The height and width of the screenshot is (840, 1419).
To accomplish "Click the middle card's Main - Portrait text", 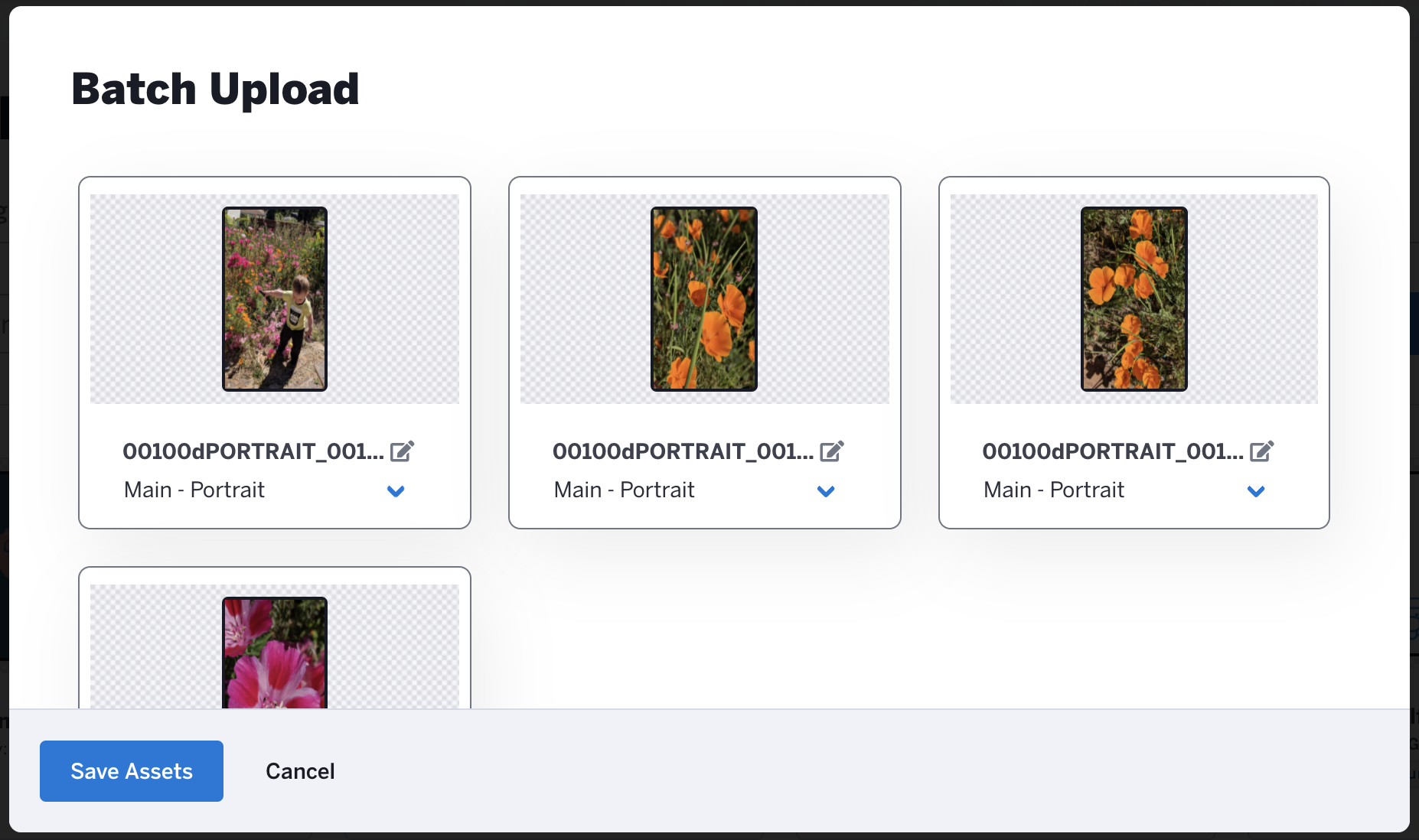I will [x=625, y=490].
